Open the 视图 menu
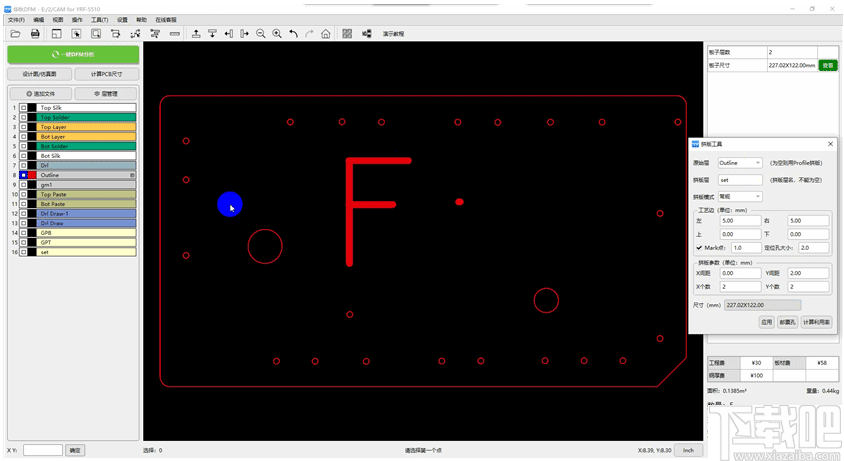 (58, 20)
